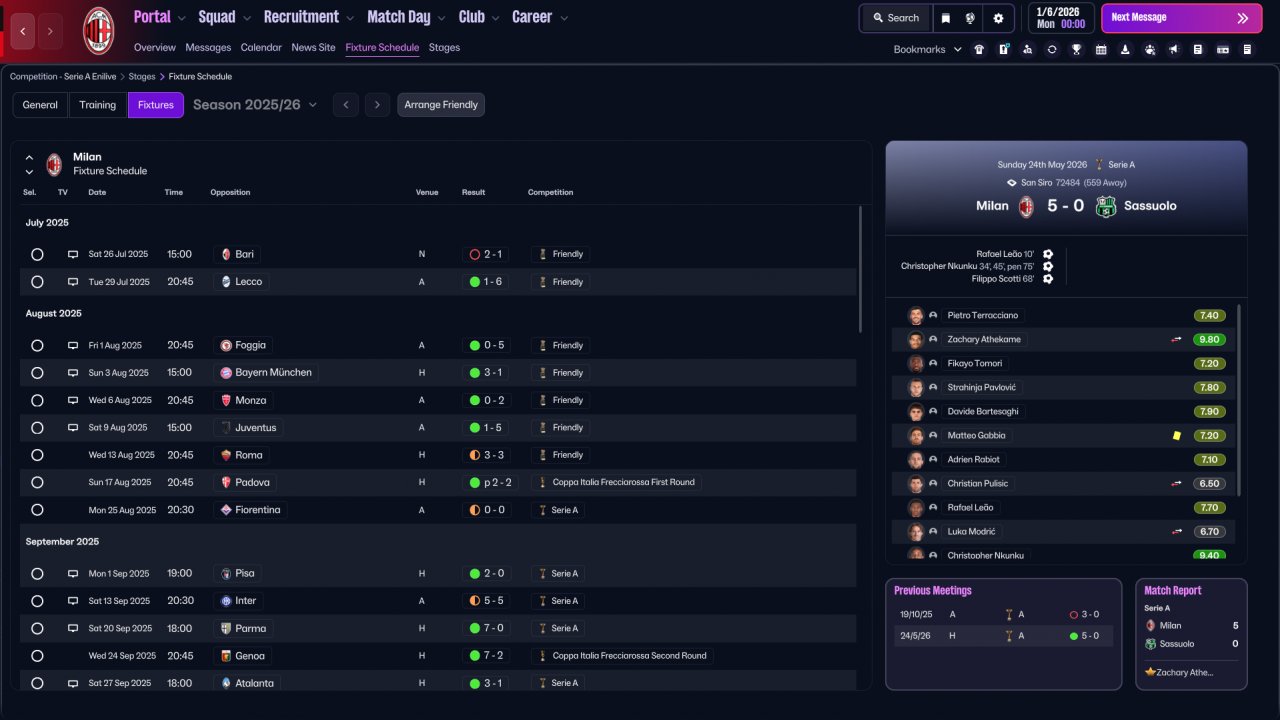Click the Next Message button
Screen dimensions: 1280x720
[1181, 18]
